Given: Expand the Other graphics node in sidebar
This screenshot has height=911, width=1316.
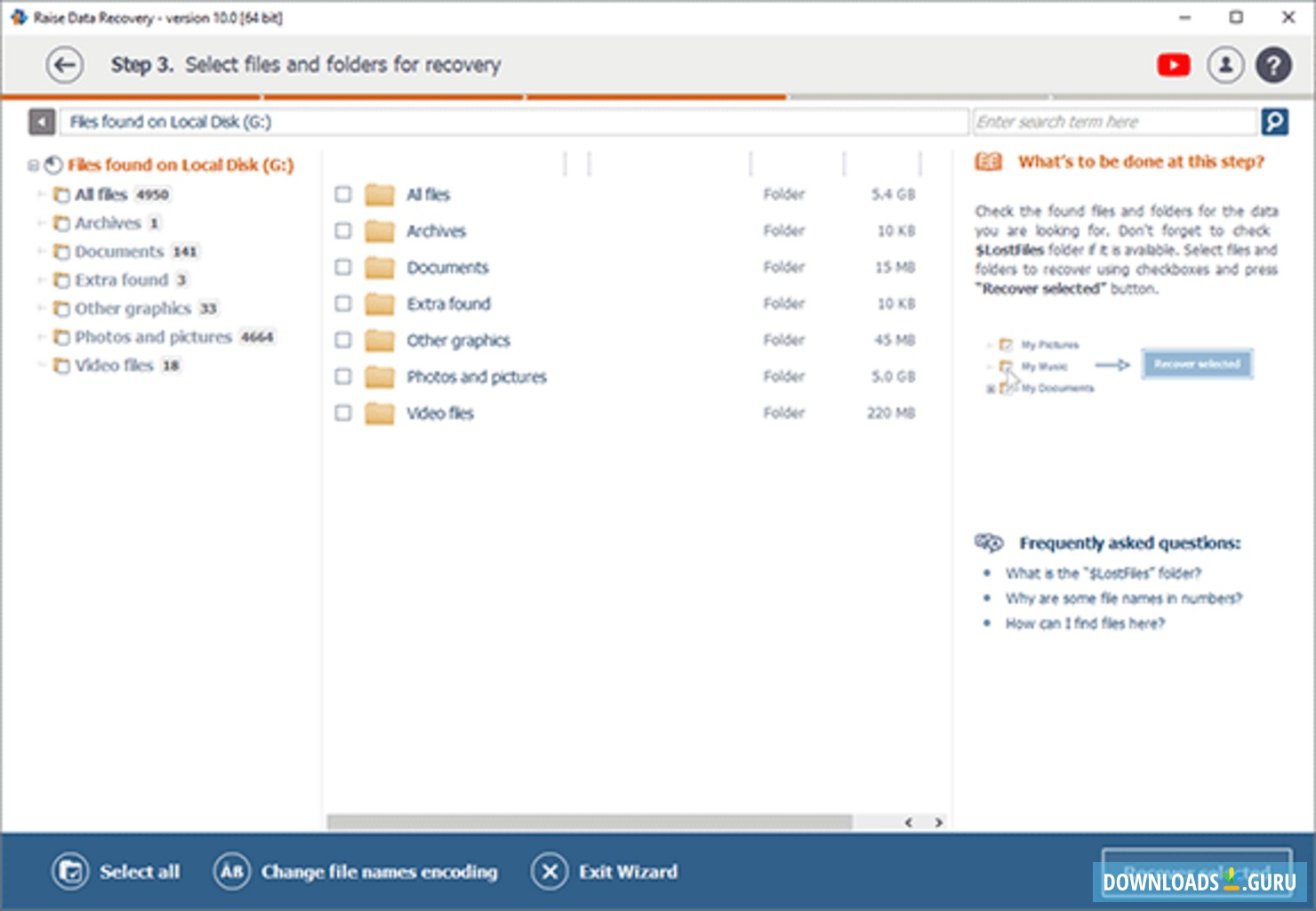Looking at the screenshot, I should coord(42,309).
